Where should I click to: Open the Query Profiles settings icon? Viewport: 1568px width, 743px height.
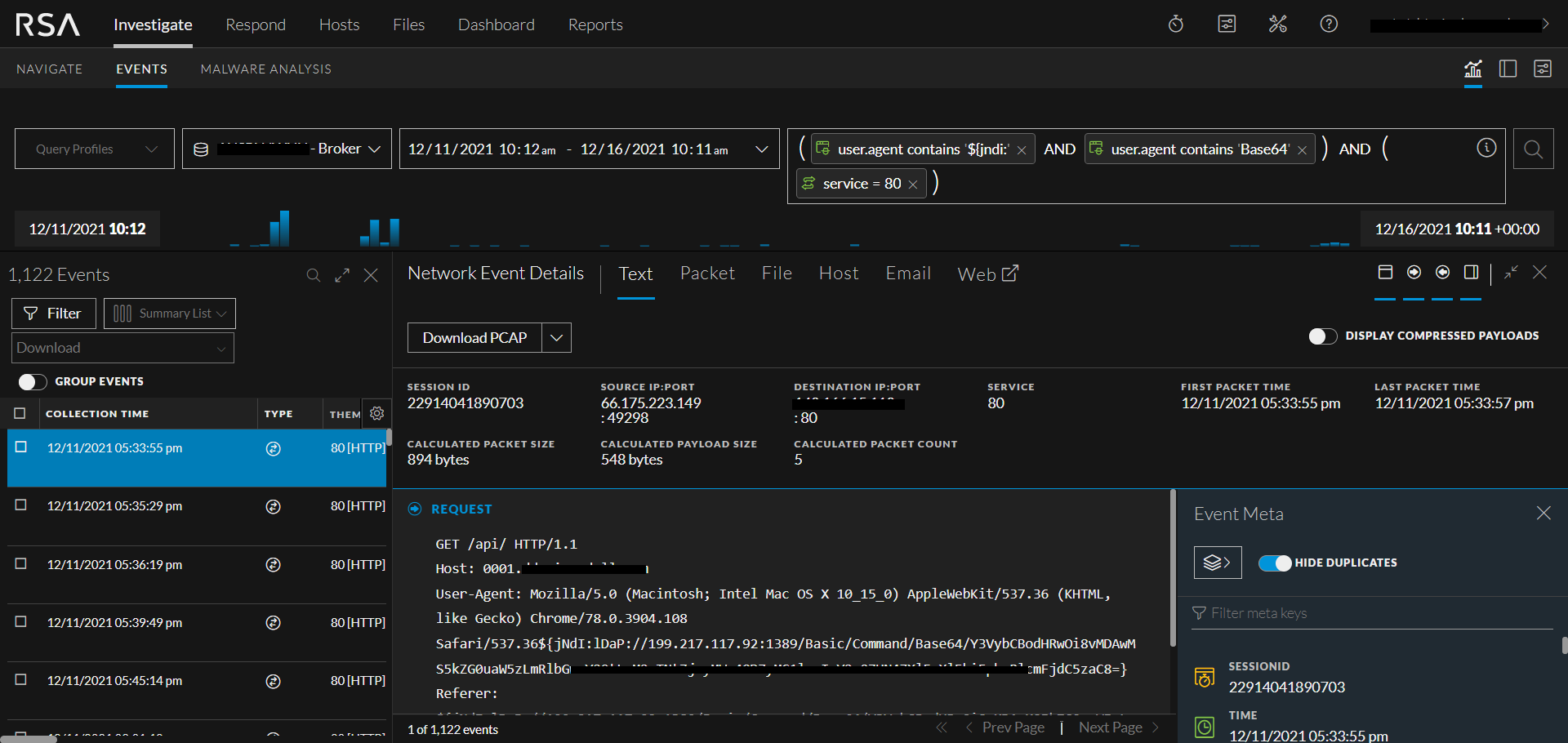151,149
